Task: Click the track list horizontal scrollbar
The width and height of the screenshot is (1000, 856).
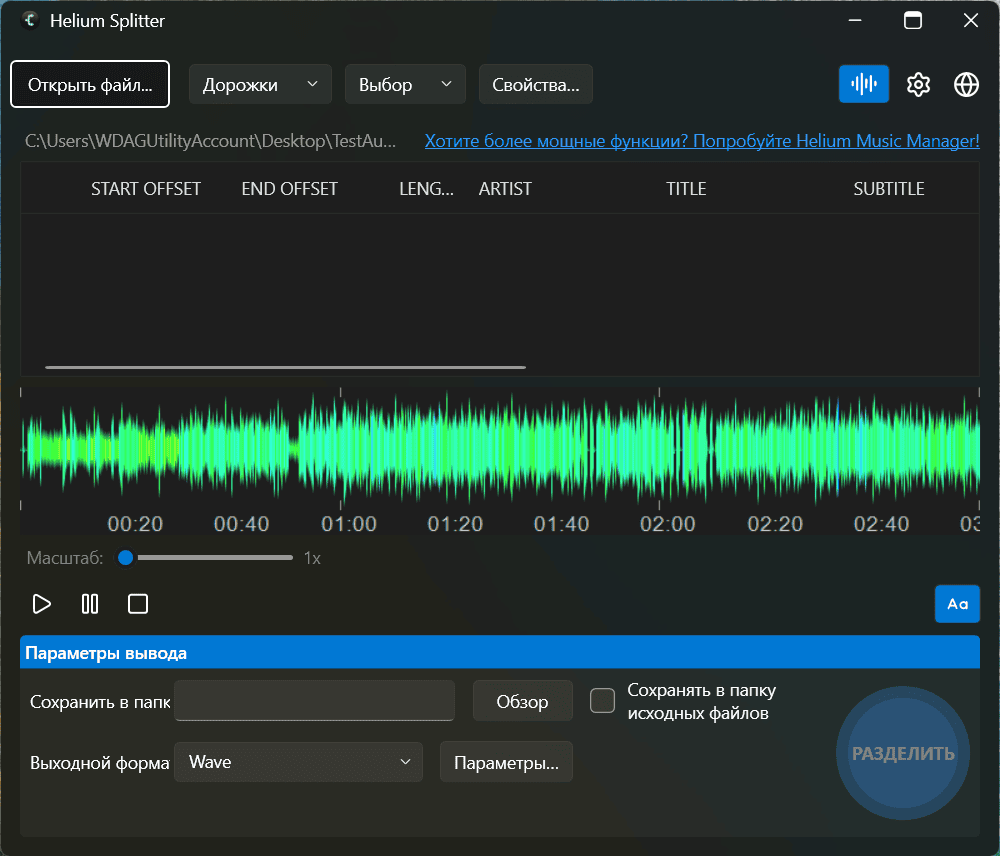Action: coord(285,367)
